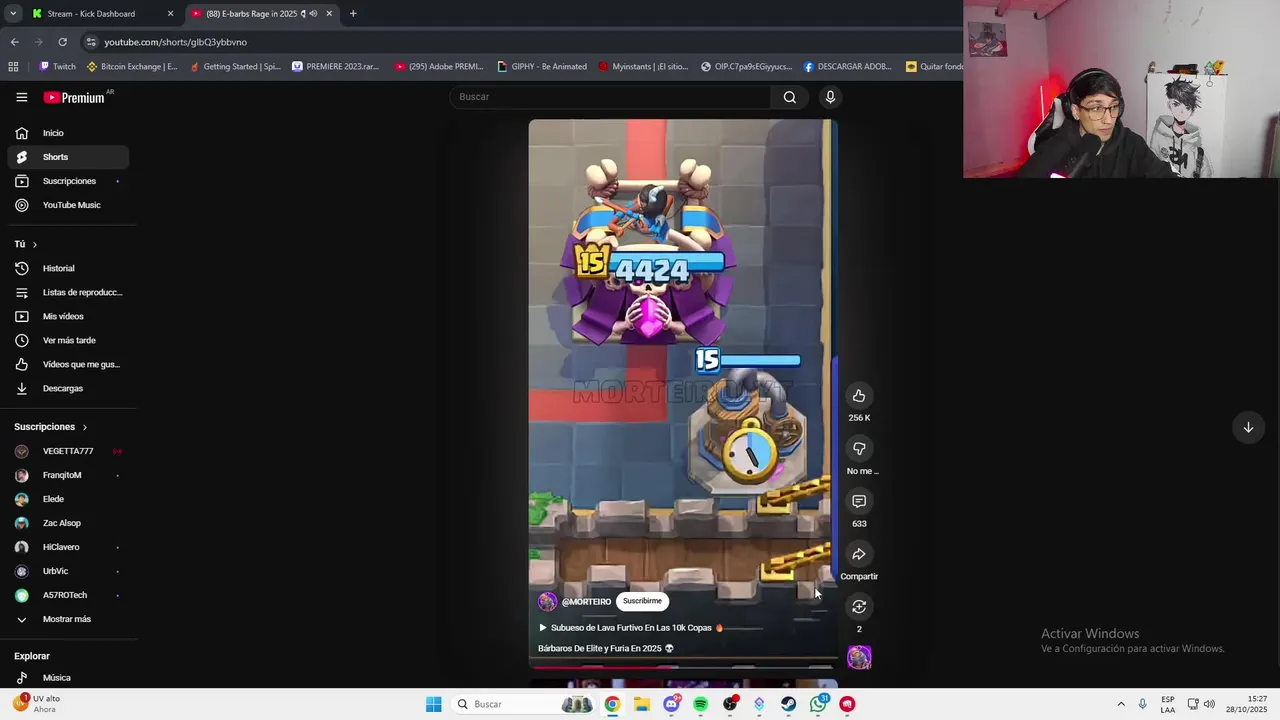
Task: Open Descargas in sidebar
Action: [68, 388]
